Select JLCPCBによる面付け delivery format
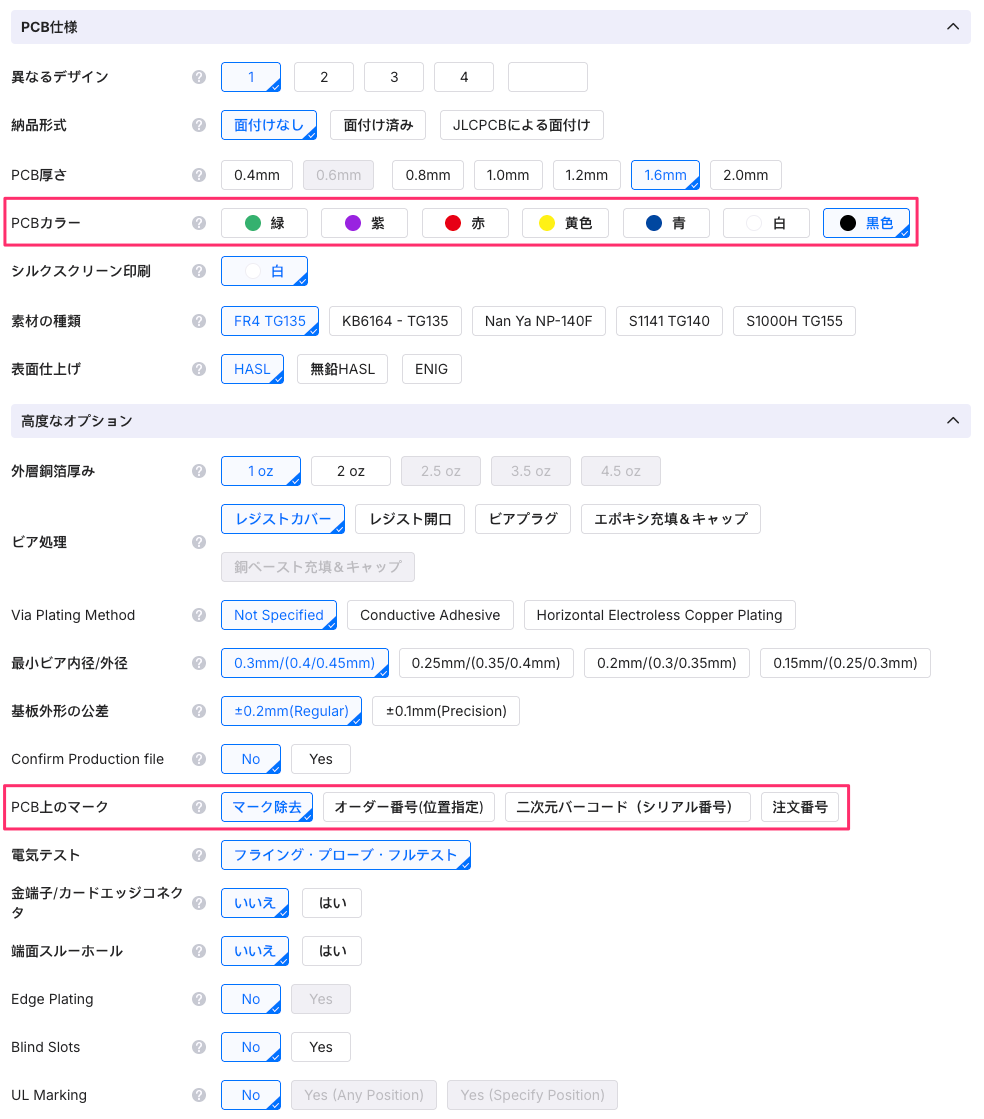The height and width of the screenshot is (1119, 984). click(x=521, y=125)
